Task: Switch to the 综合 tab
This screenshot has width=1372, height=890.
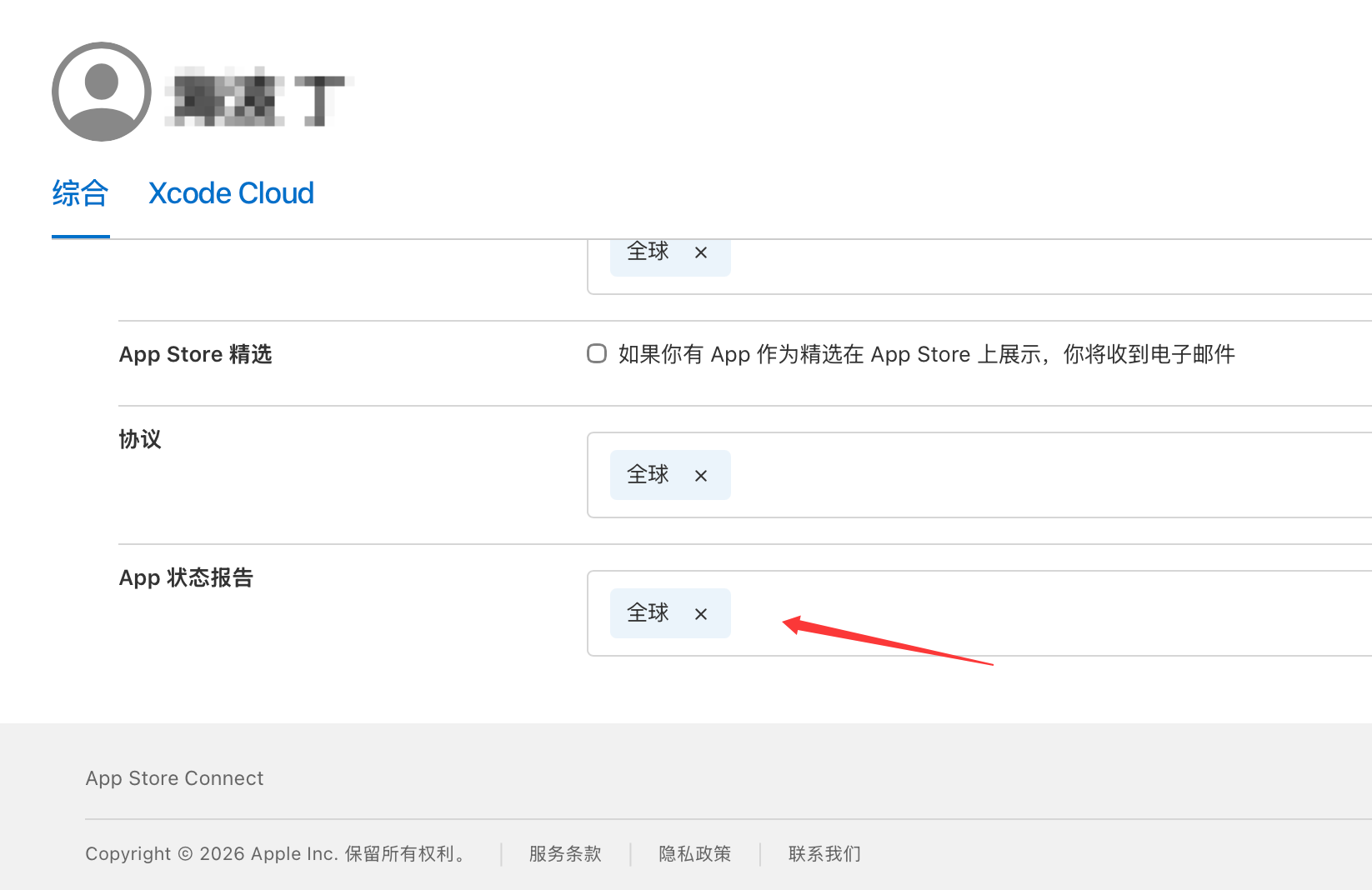Action: 80,193
